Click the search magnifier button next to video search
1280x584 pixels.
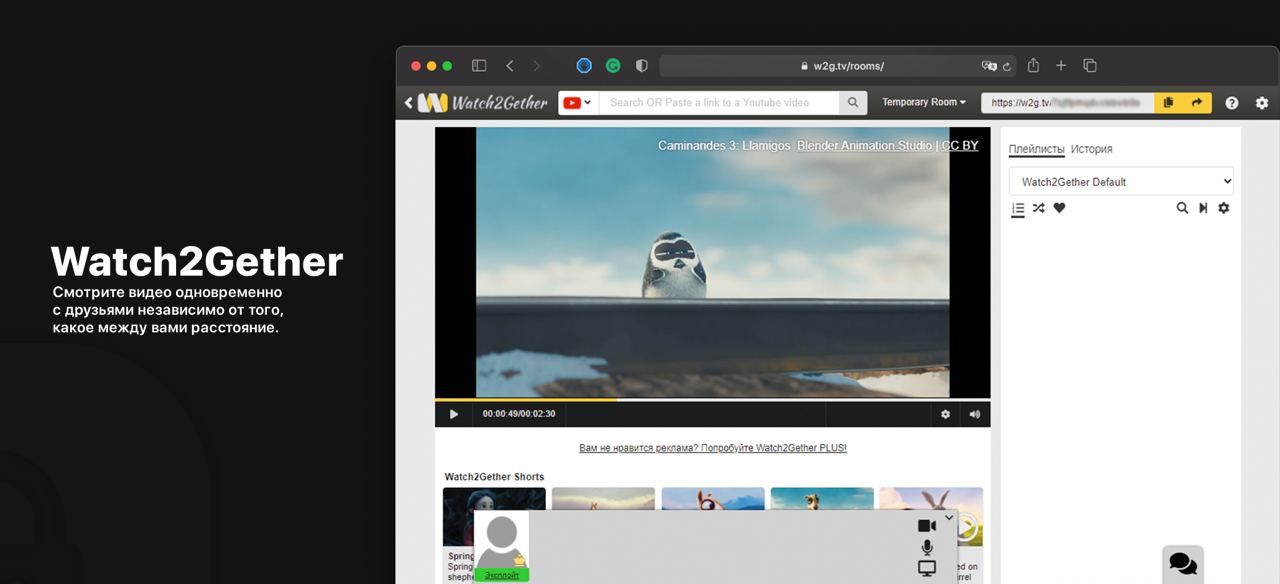[x=852, y=102]
